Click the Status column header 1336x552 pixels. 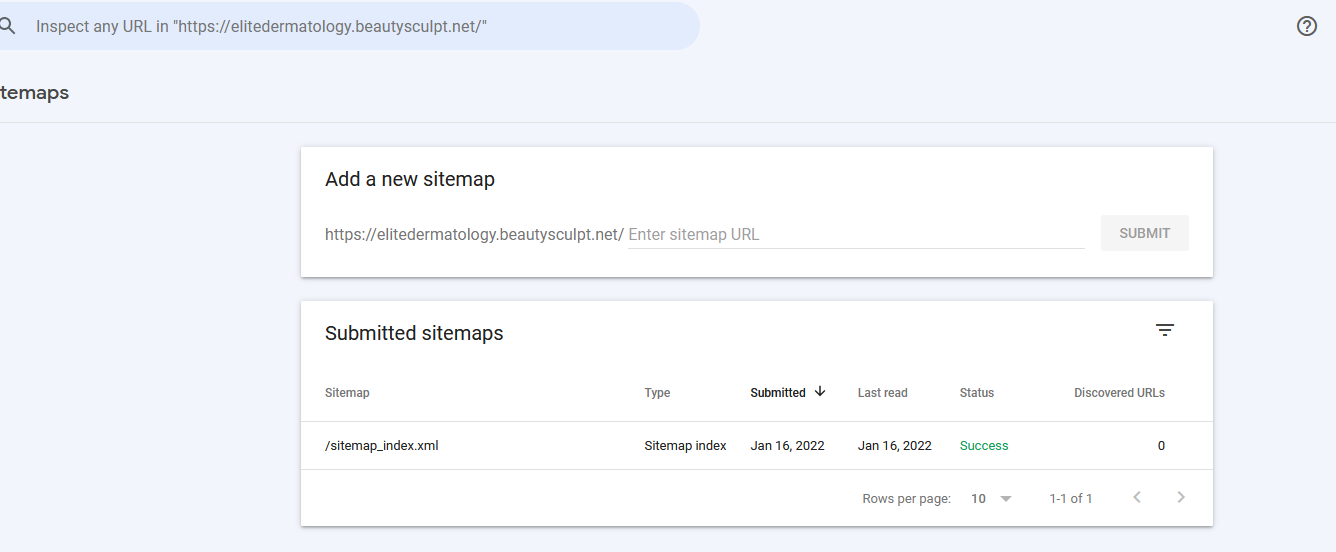977,393
